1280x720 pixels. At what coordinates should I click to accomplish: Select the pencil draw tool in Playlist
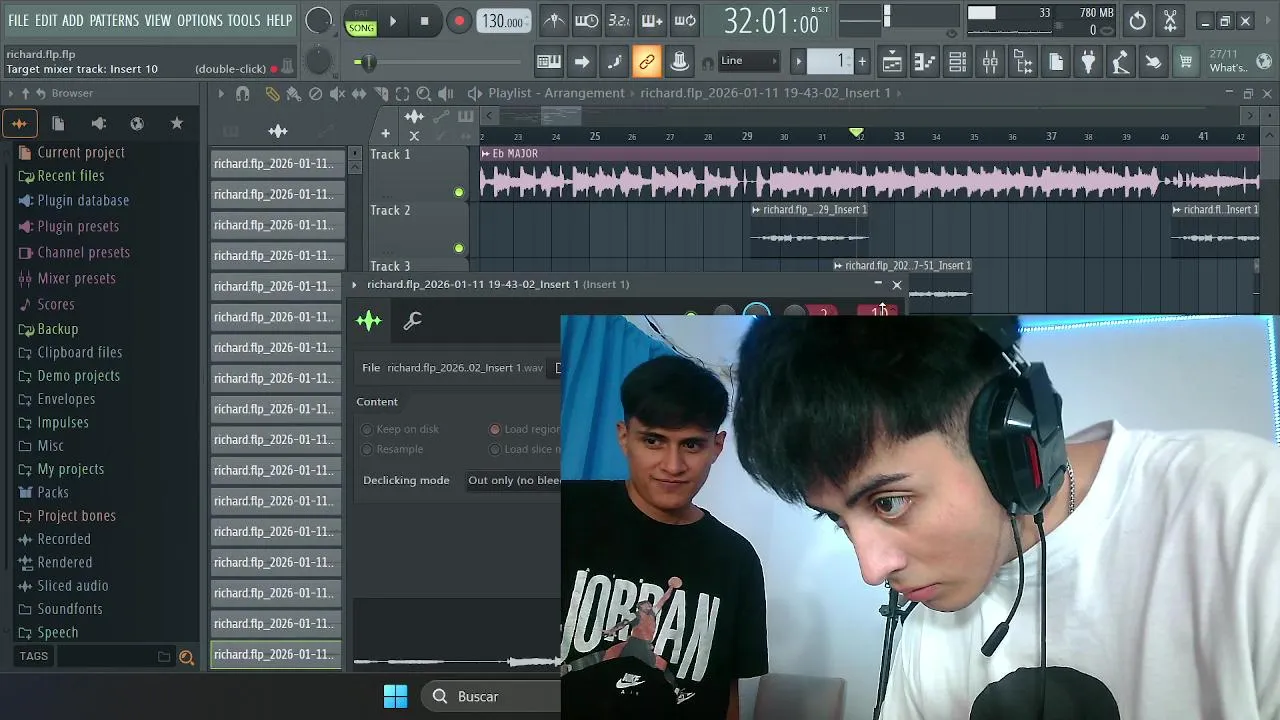point(272,93)
